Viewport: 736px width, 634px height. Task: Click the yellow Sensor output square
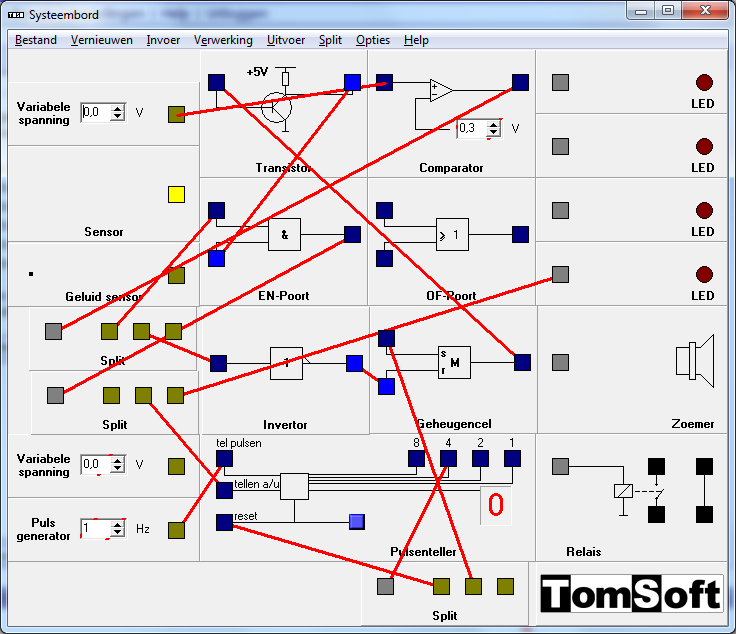(x=176, y=194)
